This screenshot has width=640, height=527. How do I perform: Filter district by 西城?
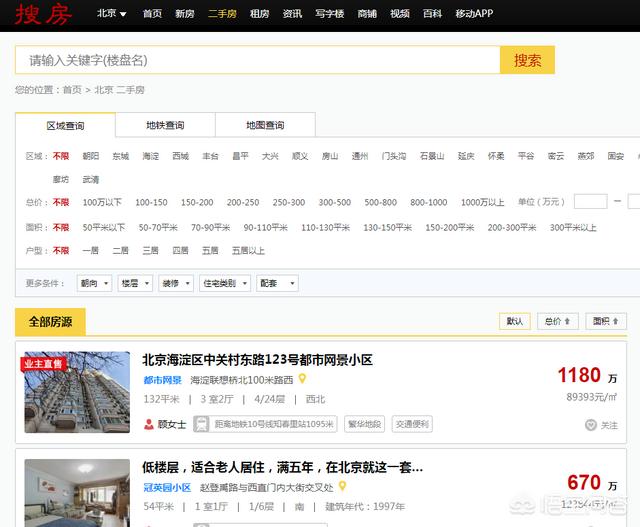(x=180, y=156)
